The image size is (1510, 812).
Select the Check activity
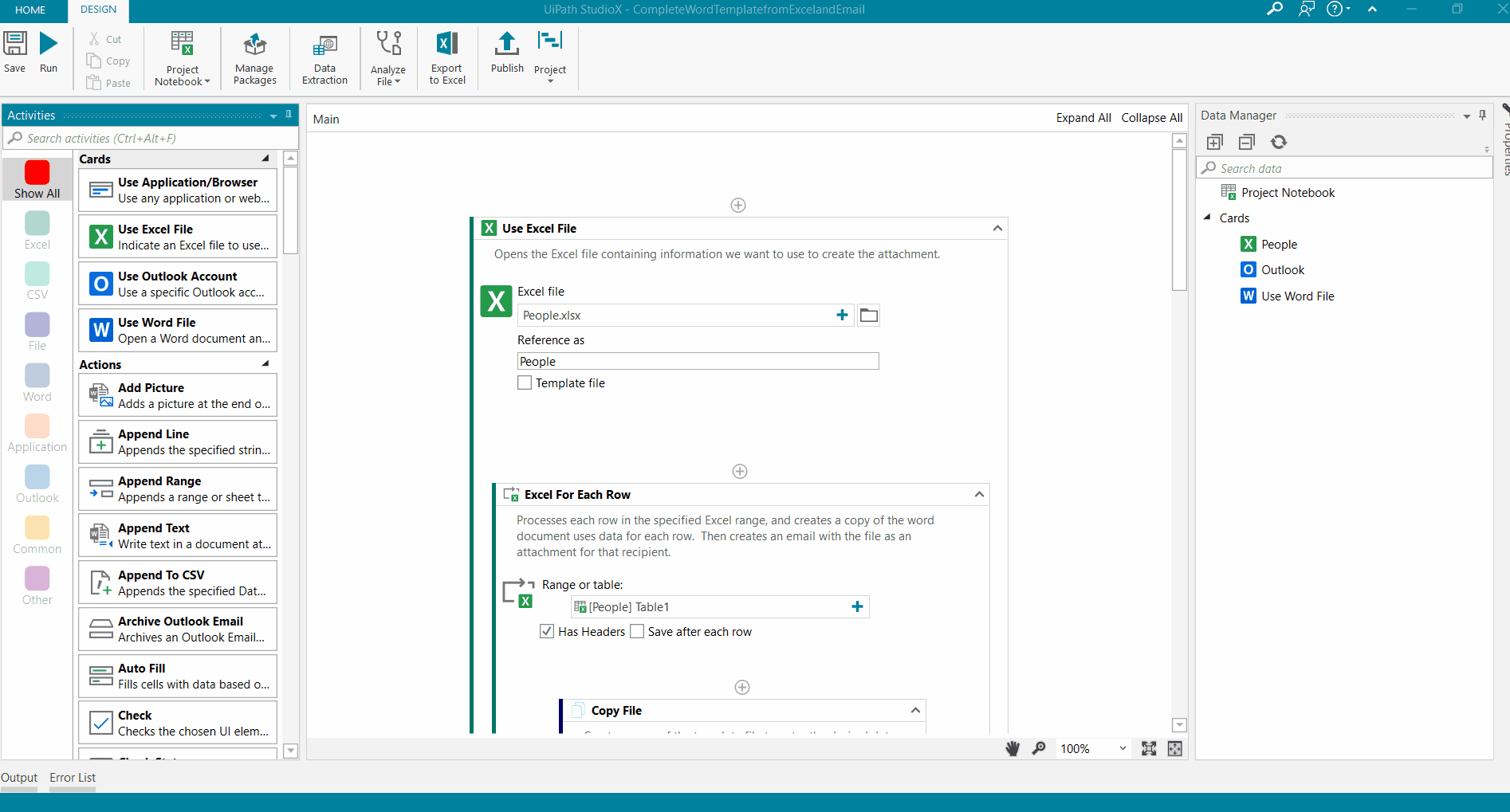178,723
